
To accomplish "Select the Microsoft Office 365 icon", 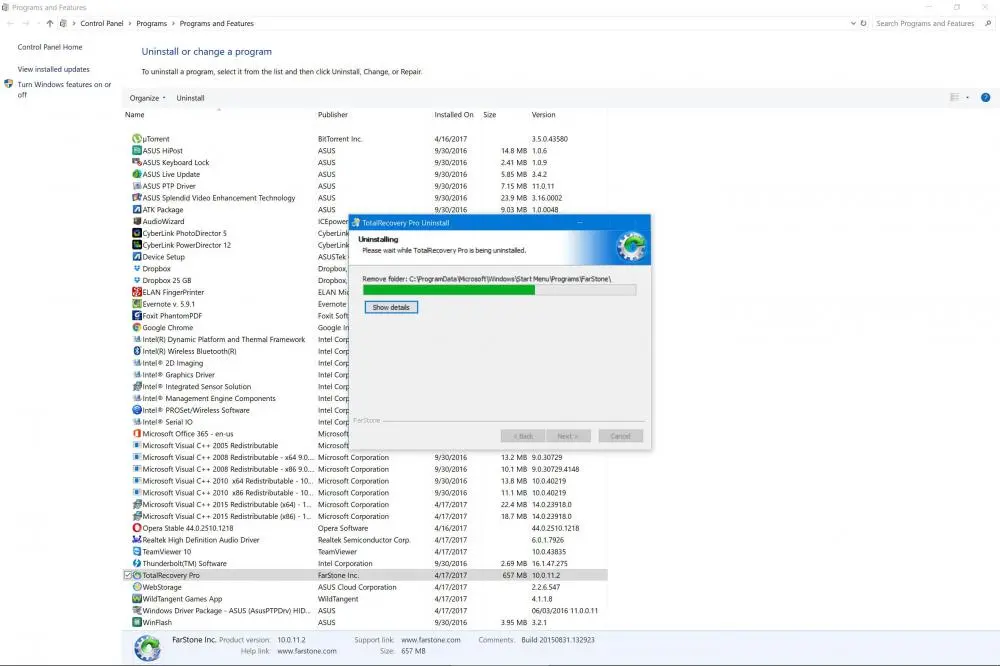I will click(x=136, y=434).
